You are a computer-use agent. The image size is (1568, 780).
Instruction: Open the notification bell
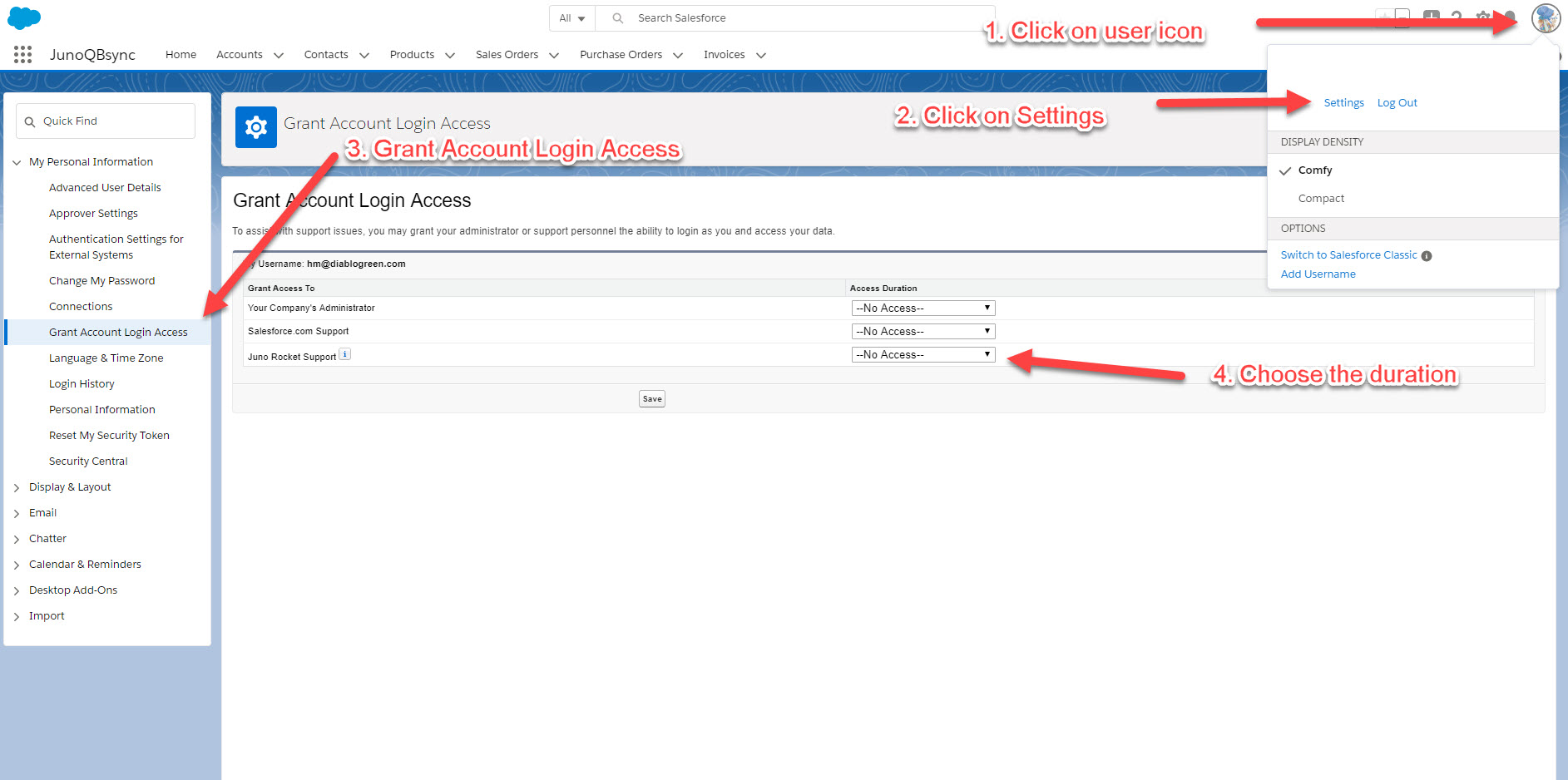coord(1510,17)
